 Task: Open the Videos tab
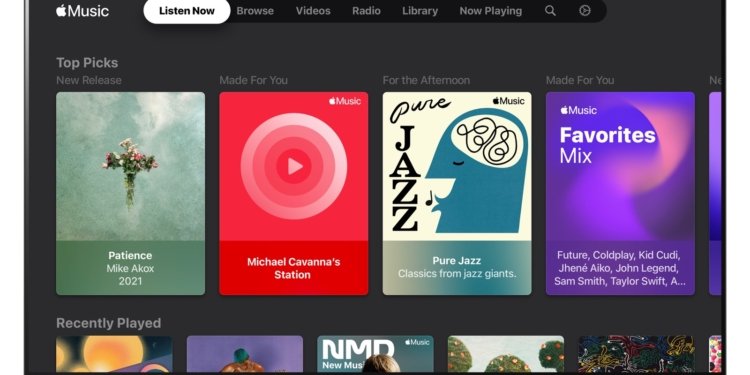click(x=313, y=11)
